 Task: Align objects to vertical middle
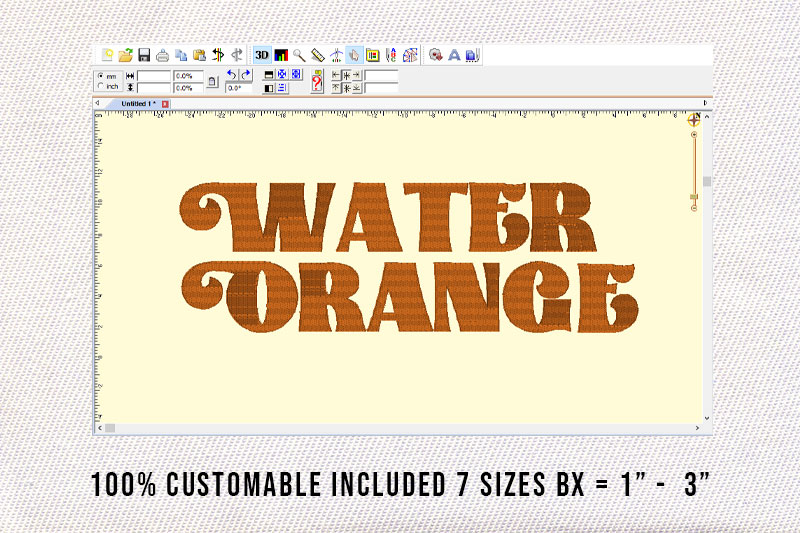pyautogui.click(x=346, y=88)
